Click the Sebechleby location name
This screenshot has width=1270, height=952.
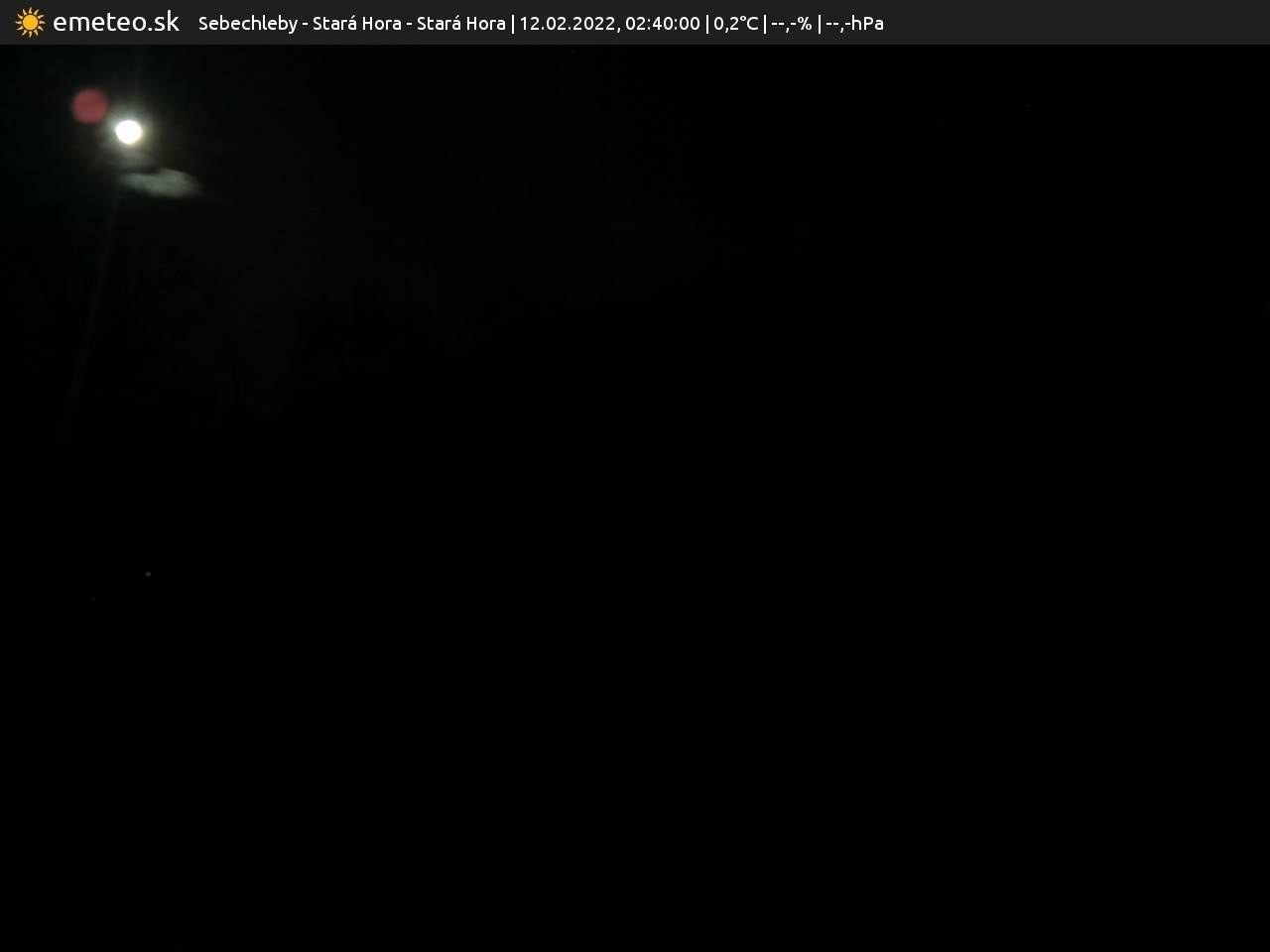click(247, 23)
